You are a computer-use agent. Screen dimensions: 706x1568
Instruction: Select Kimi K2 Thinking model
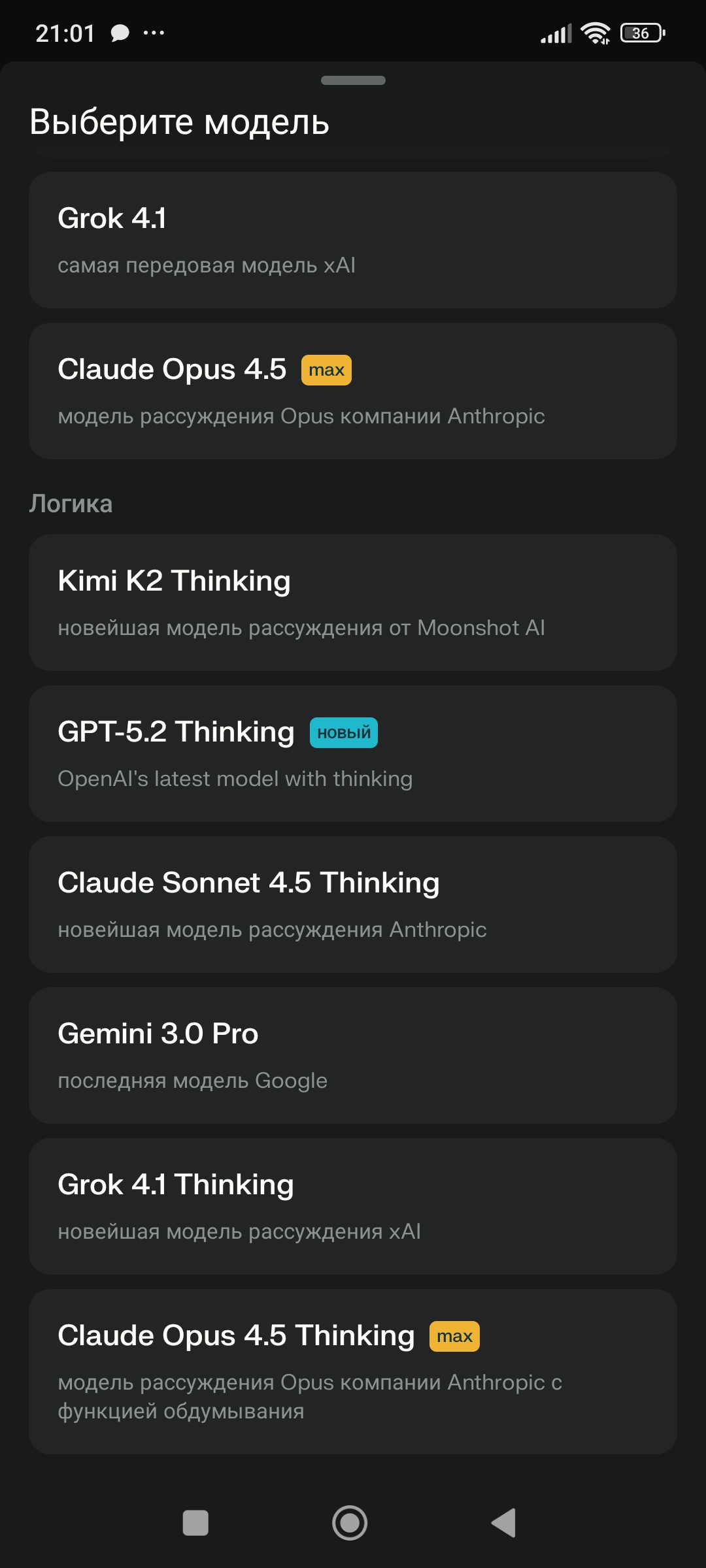point(353,602)
